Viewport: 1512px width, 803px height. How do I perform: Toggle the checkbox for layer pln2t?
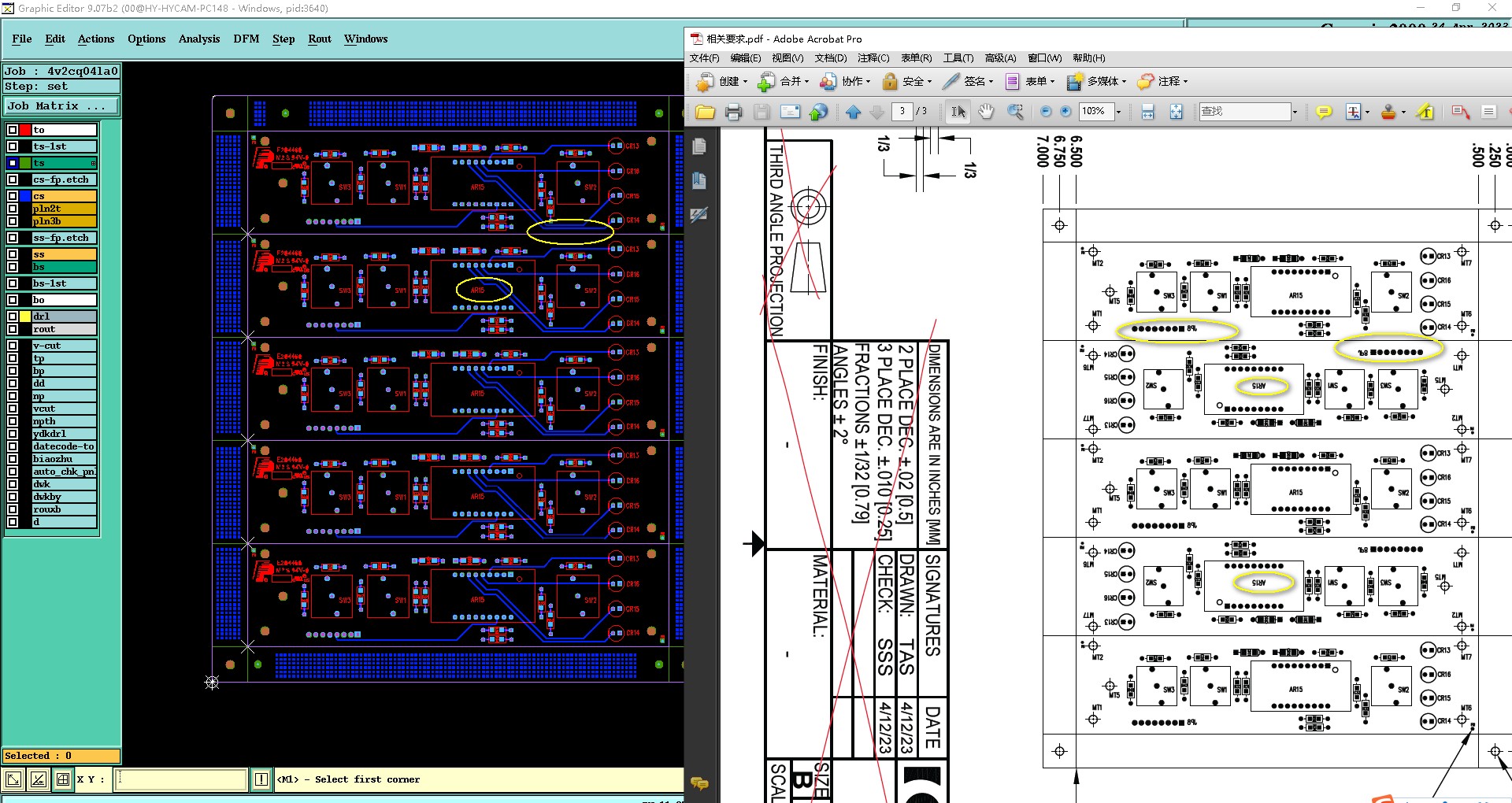[13, 209]
